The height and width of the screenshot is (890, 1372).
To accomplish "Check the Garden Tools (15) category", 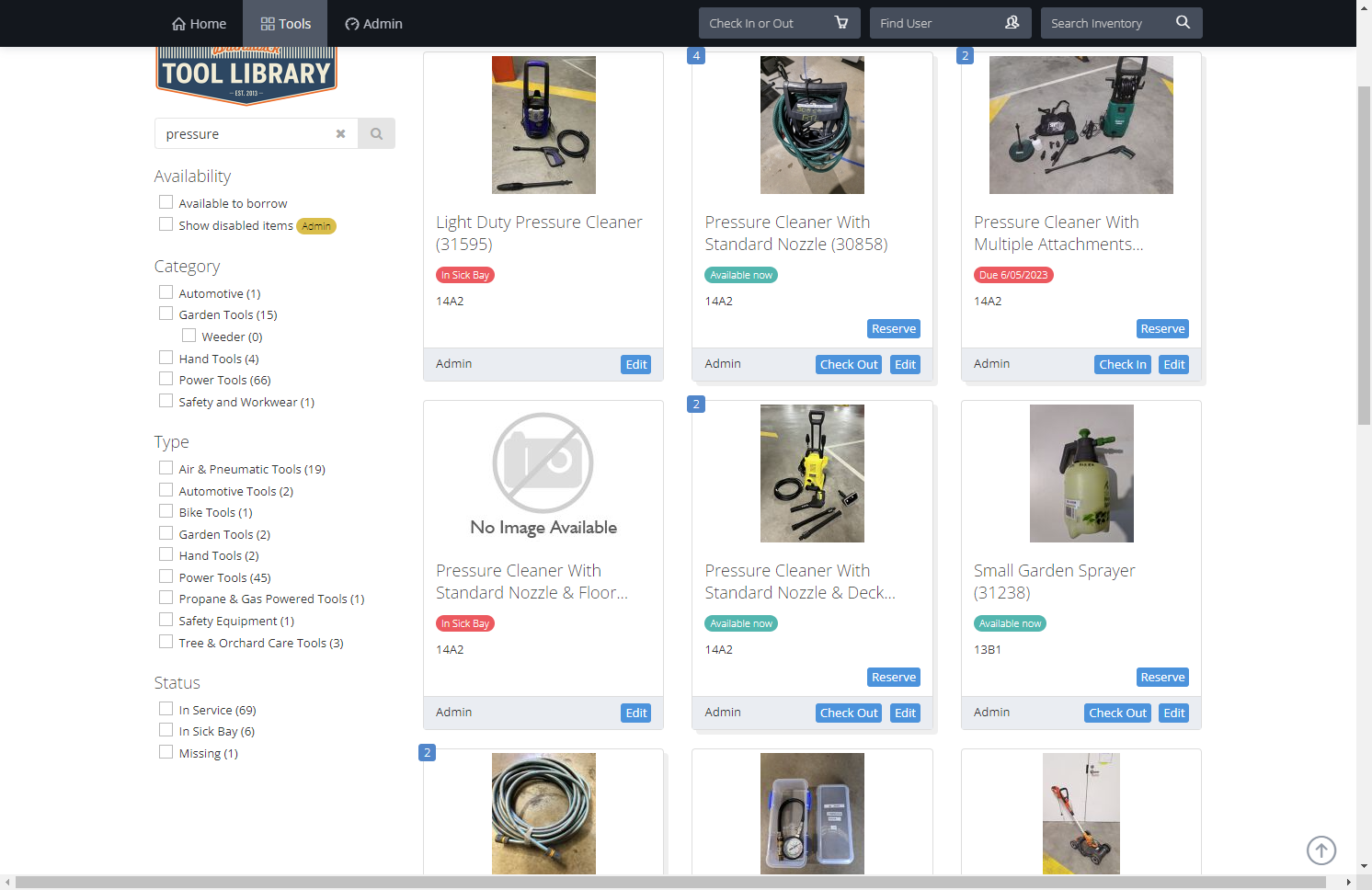I will point(166,314).
